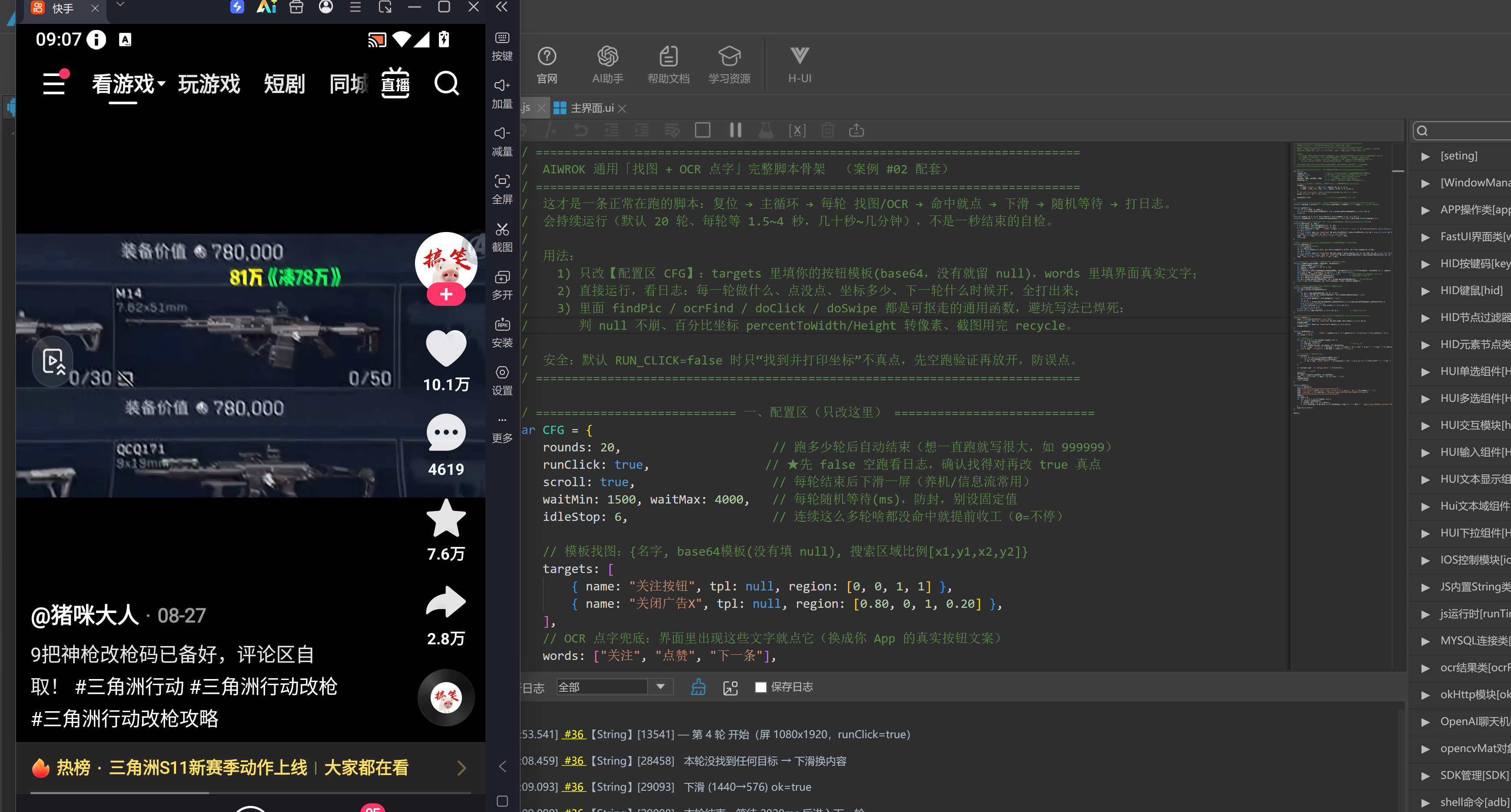Collapse emulator sidebar with double chevron

click(x=501, y=7)
